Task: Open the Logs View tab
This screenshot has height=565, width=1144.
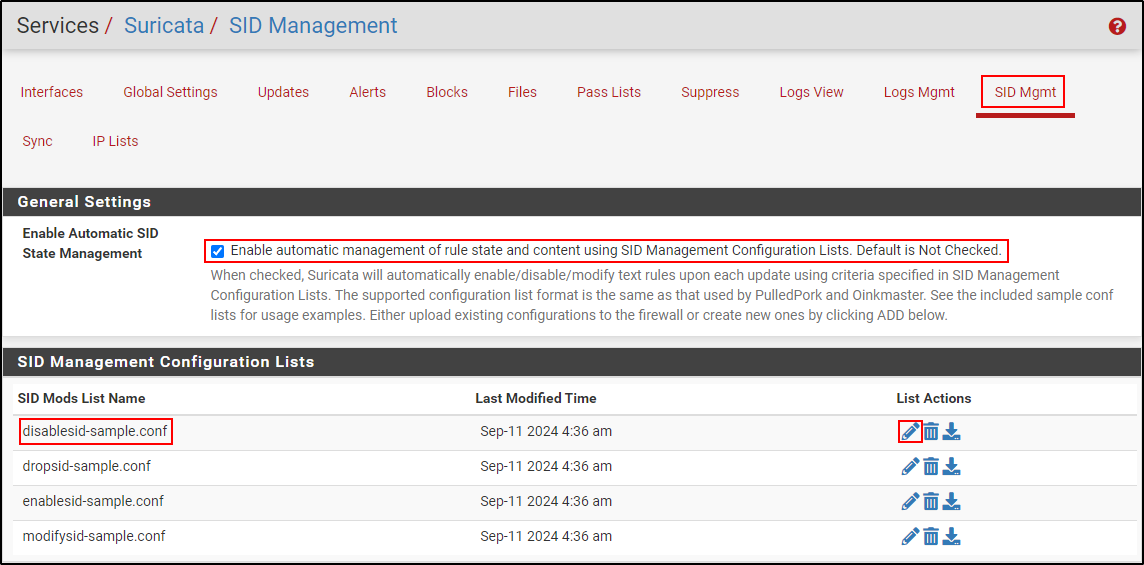Action: coord(811,93)
